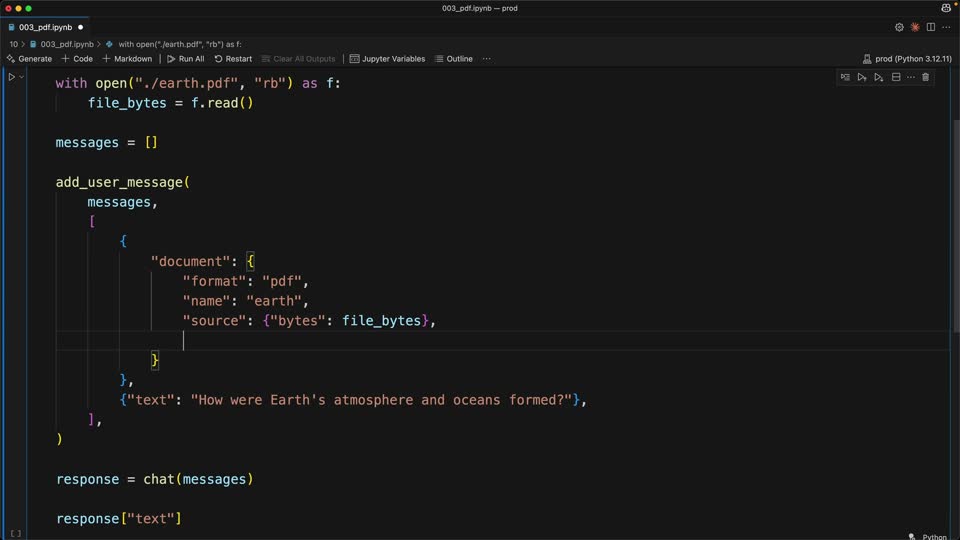Open editor more actions menu
Image resolution: width=960 pixels, height=540 pixels.
tap(947, 27)
